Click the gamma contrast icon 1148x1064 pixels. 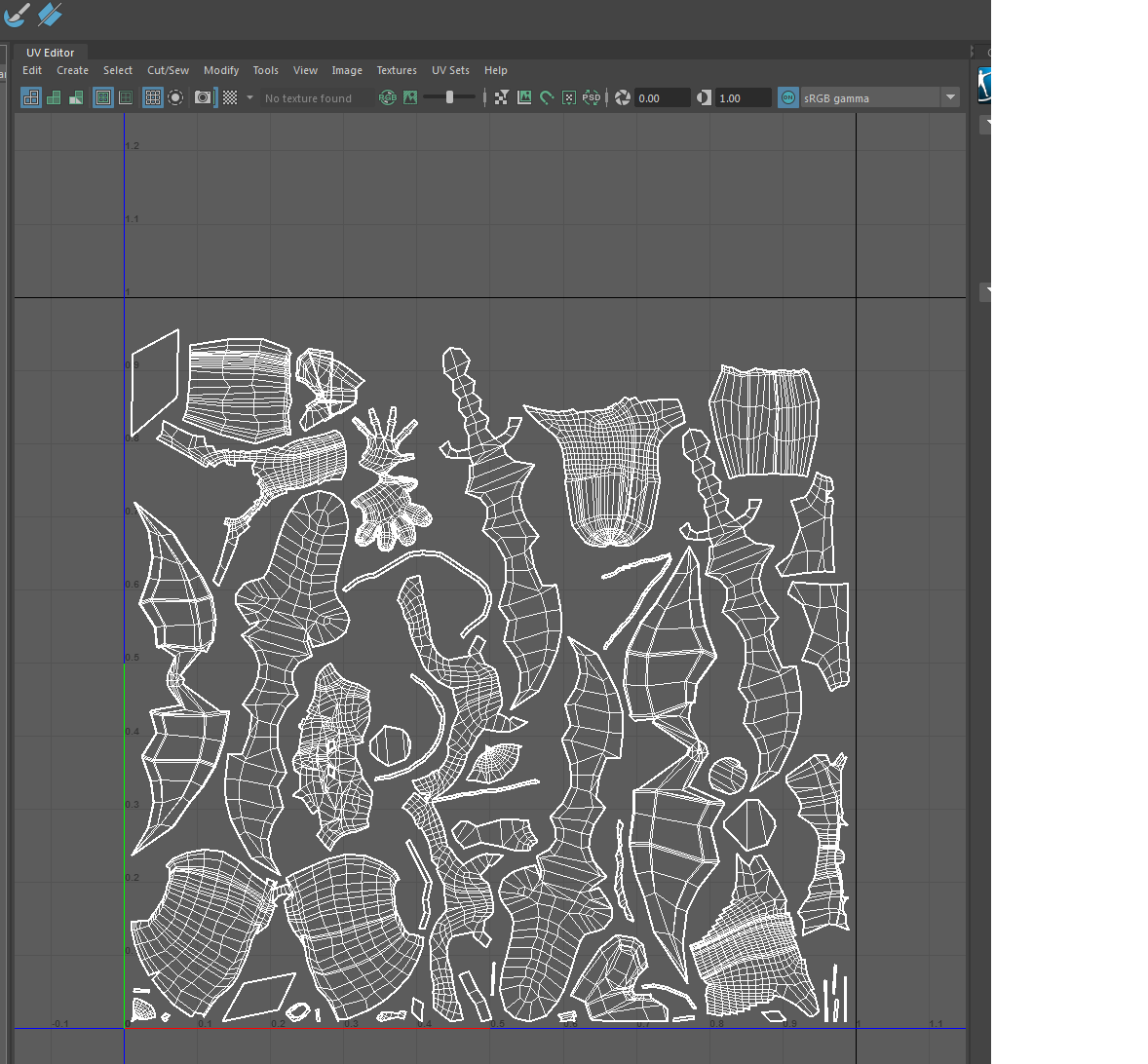pyautogui.click(x=705, y=97)
